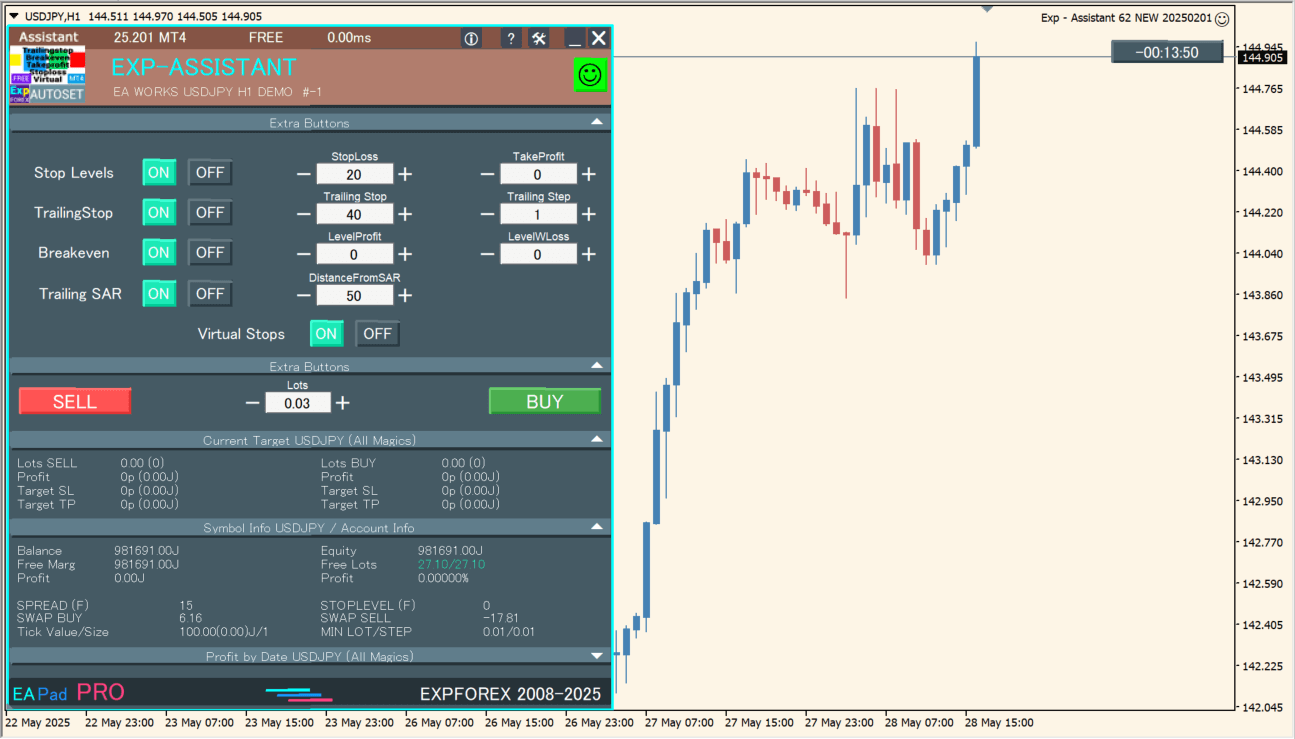Click the green smiley face status icon
The height and width of the screenshot is (739, 1295).
point(591,75)
